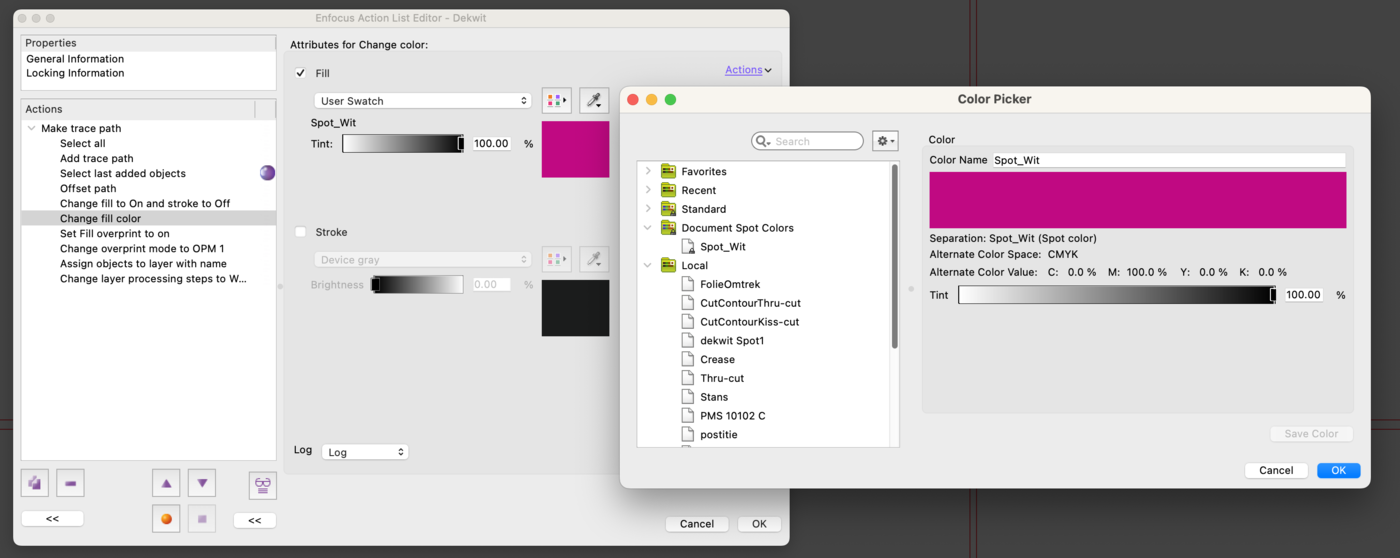Image resolution: width=1400 pixels, height=558 pixels.
Task: Click the Fill eyedropper tool icon
Action: [x=594, y=100]
